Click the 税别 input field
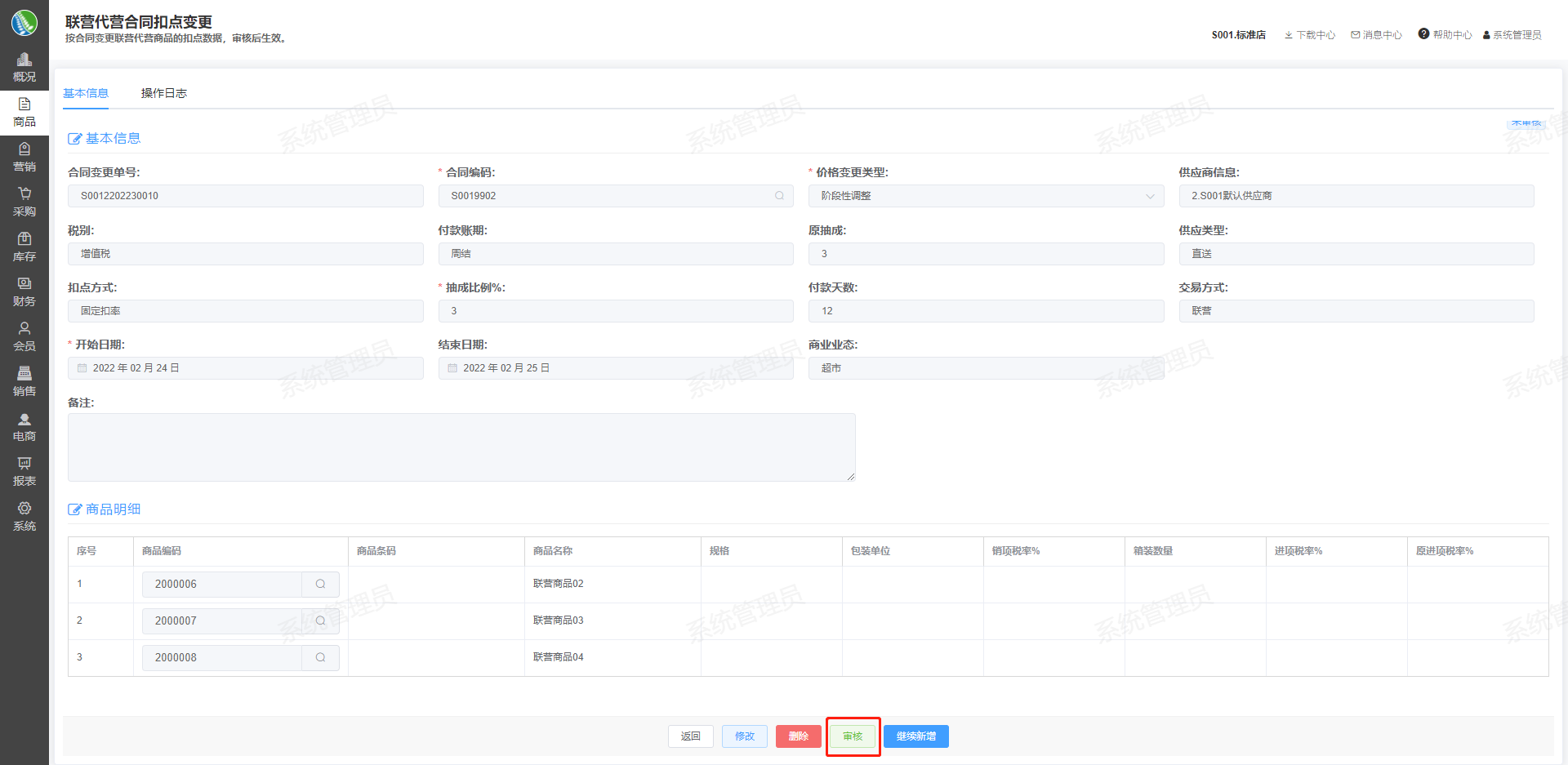The width and height of the screenshot is (1568, 765). pos(246,254)
